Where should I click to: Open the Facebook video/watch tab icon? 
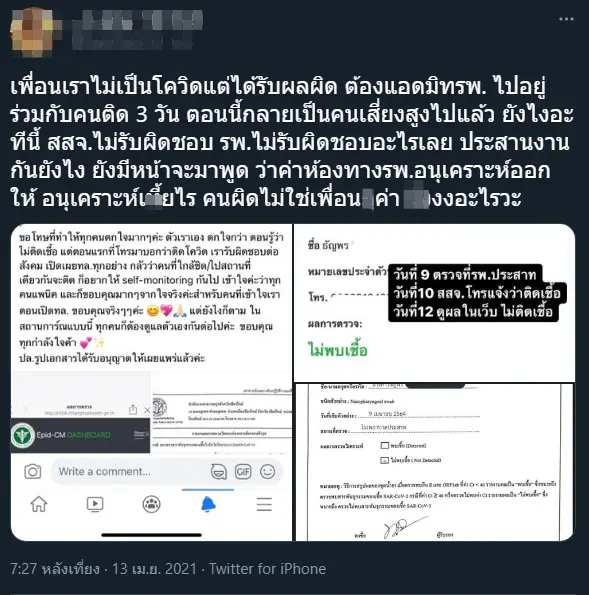pos(95,504)
